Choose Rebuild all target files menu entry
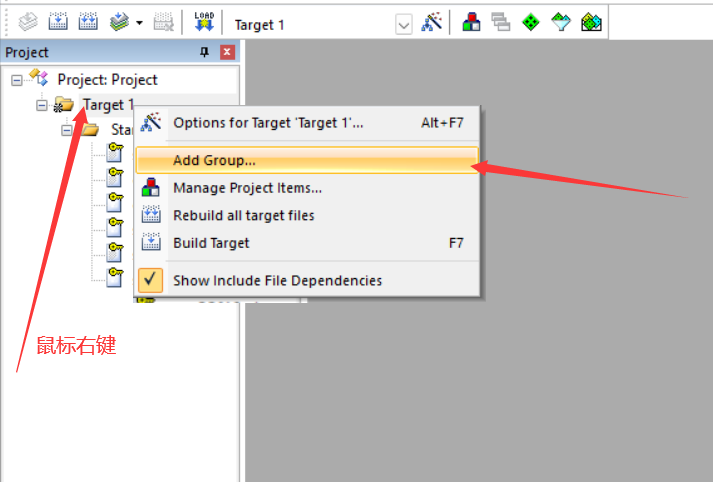Screen dimensions: 713x482 coord(307,215)
